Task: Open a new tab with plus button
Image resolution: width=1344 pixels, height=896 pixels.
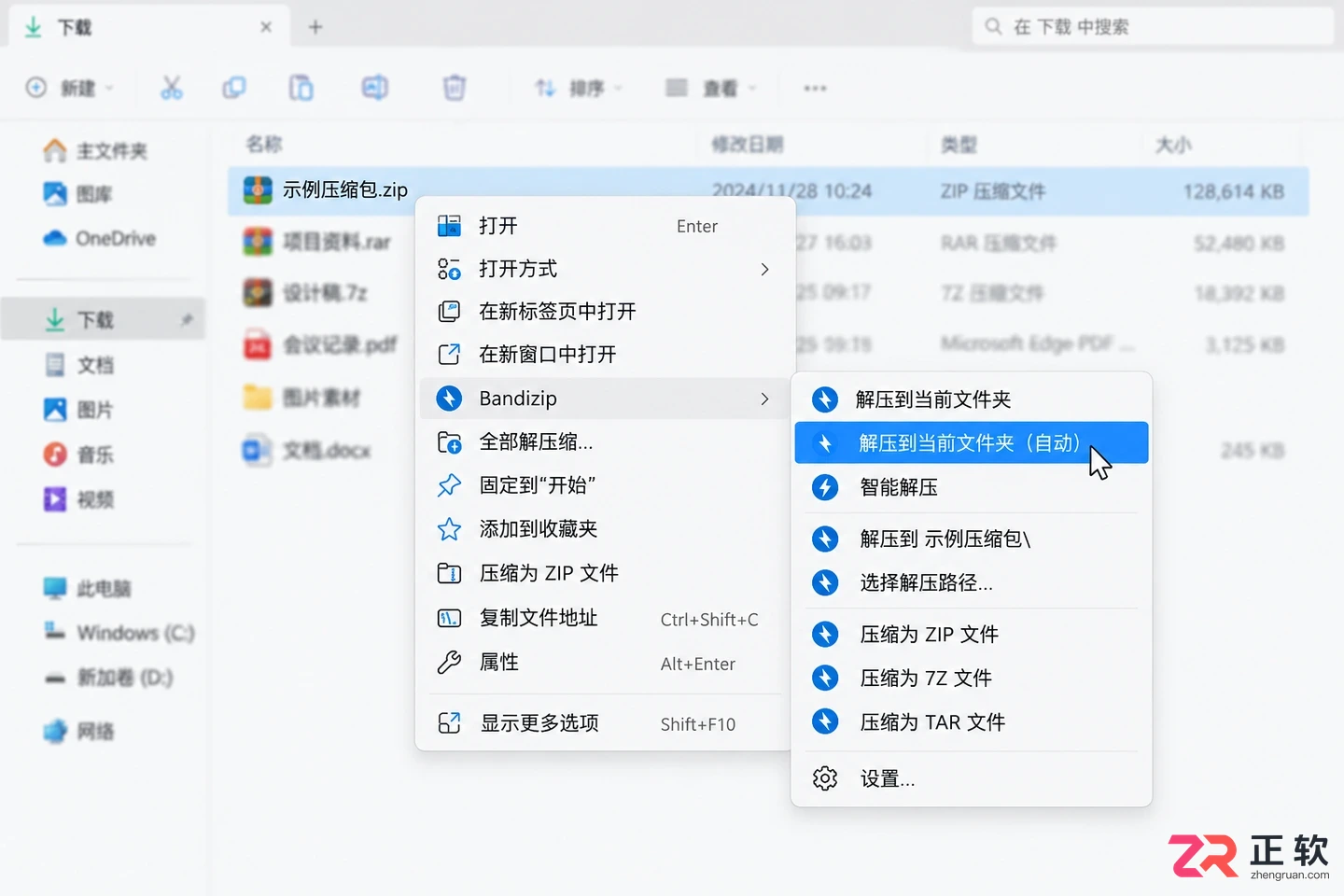Action: pyautogui.click(x=315, y=27)
